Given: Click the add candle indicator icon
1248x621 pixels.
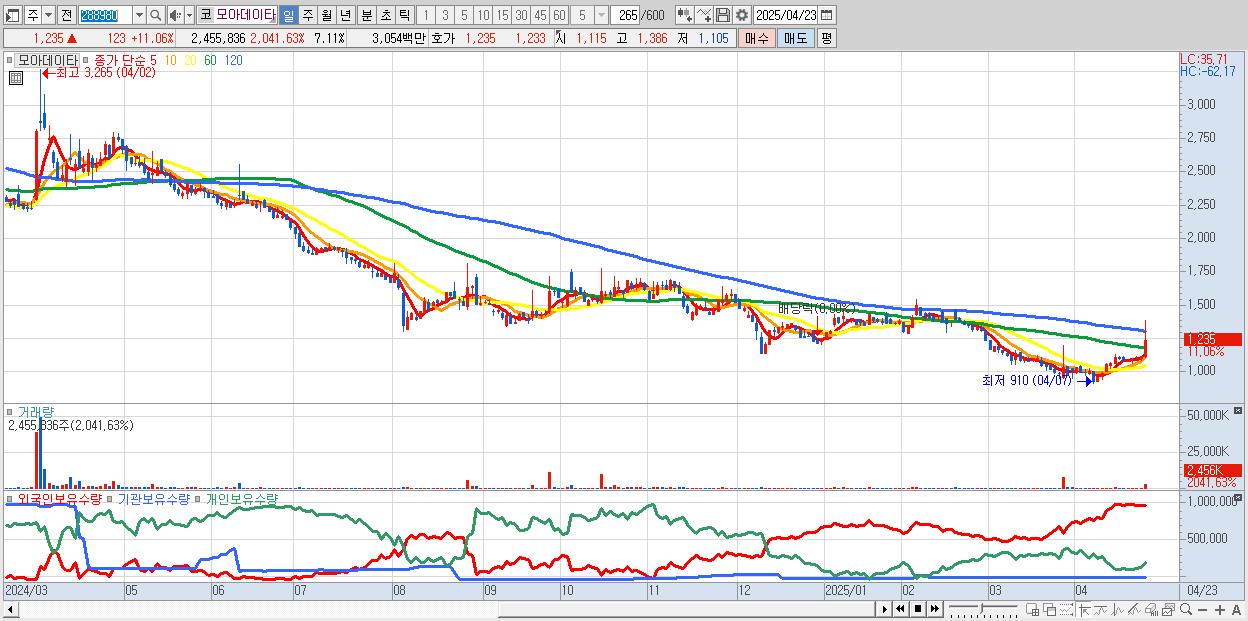Looking at the screenshot, I should point(684,15).
